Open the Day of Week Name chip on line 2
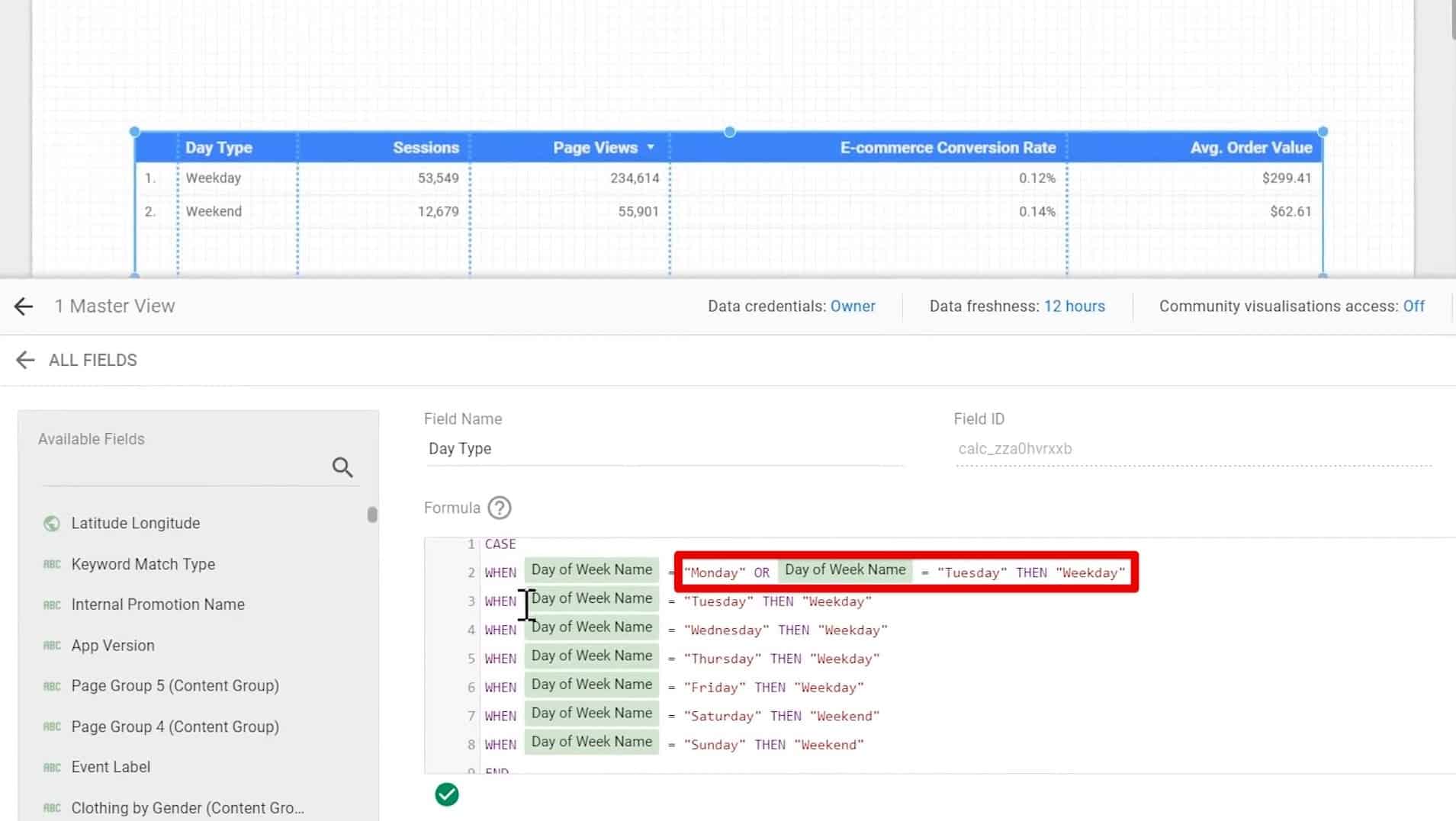Viewport: 1456px width, 821px height. [591, 569]
